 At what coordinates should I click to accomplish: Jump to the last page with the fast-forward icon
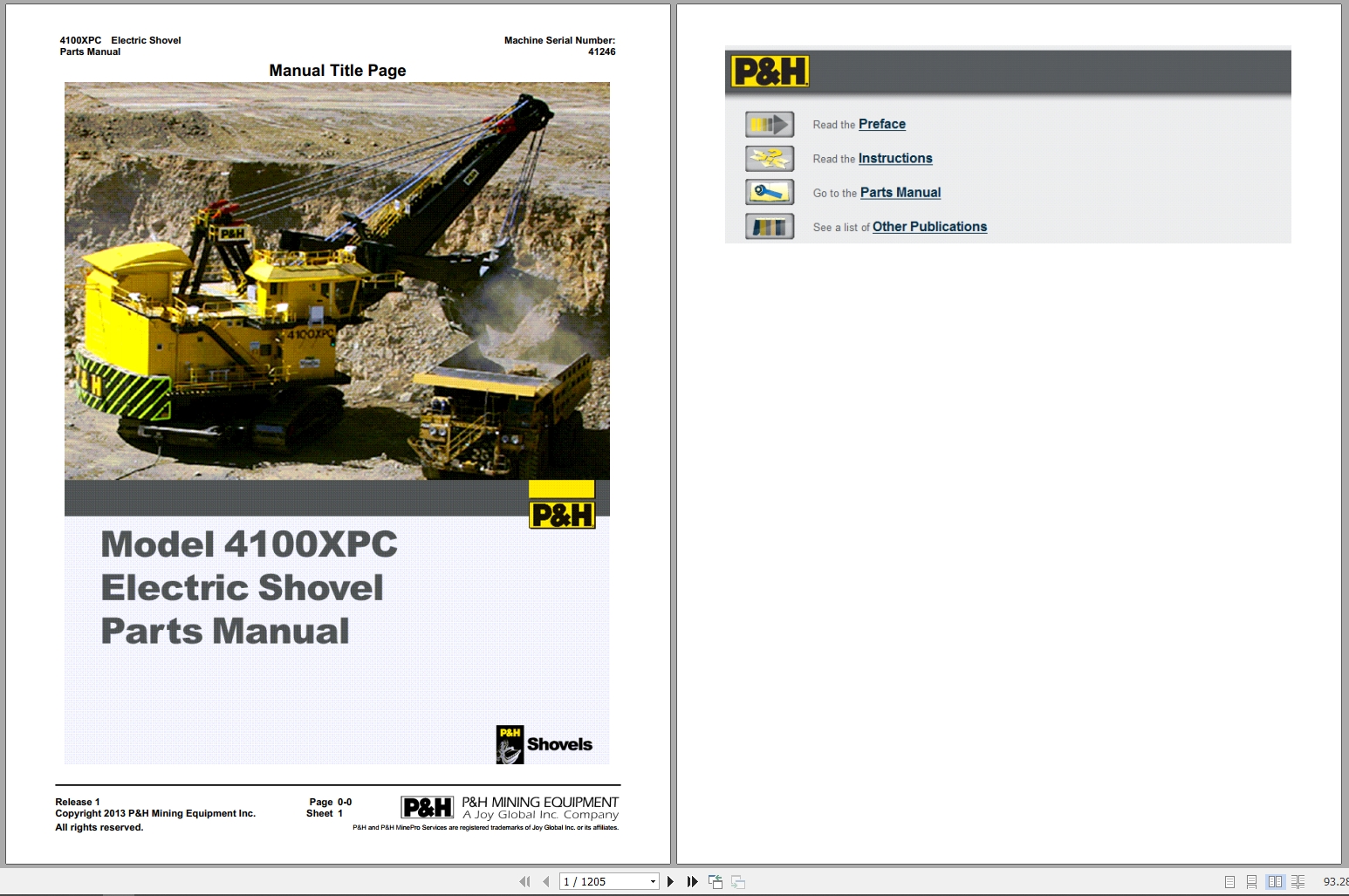[692, 881]
